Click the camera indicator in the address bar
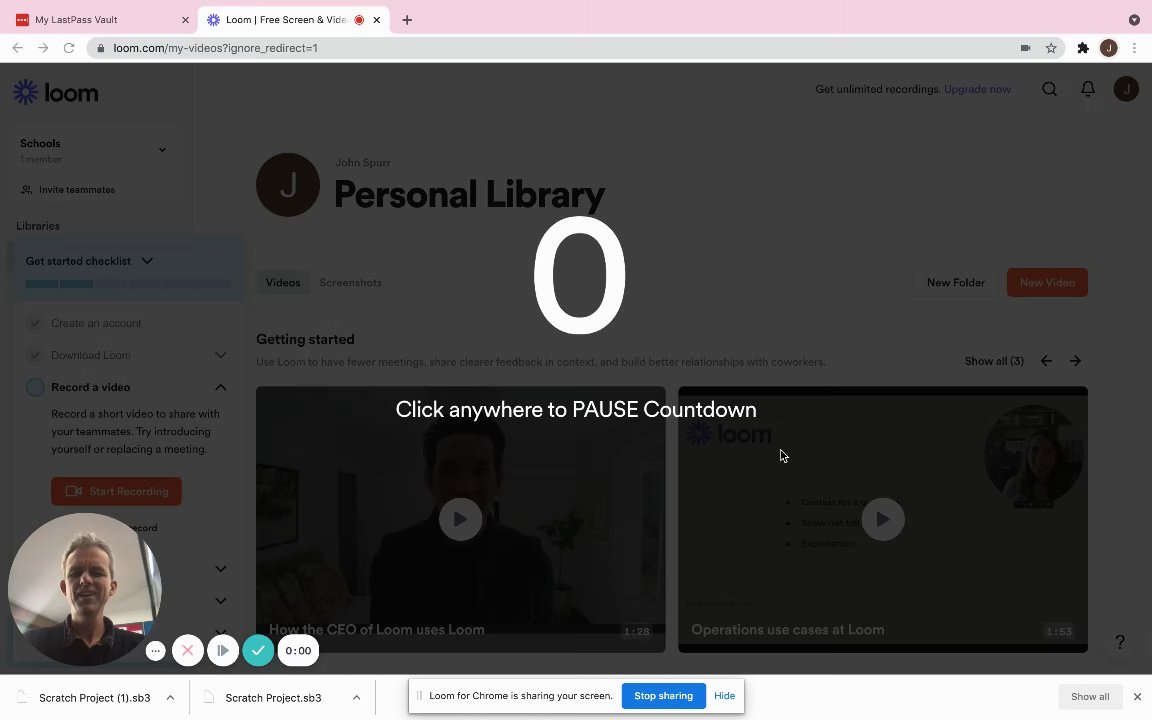The image size is (1152, 720). coord(1026,48)
